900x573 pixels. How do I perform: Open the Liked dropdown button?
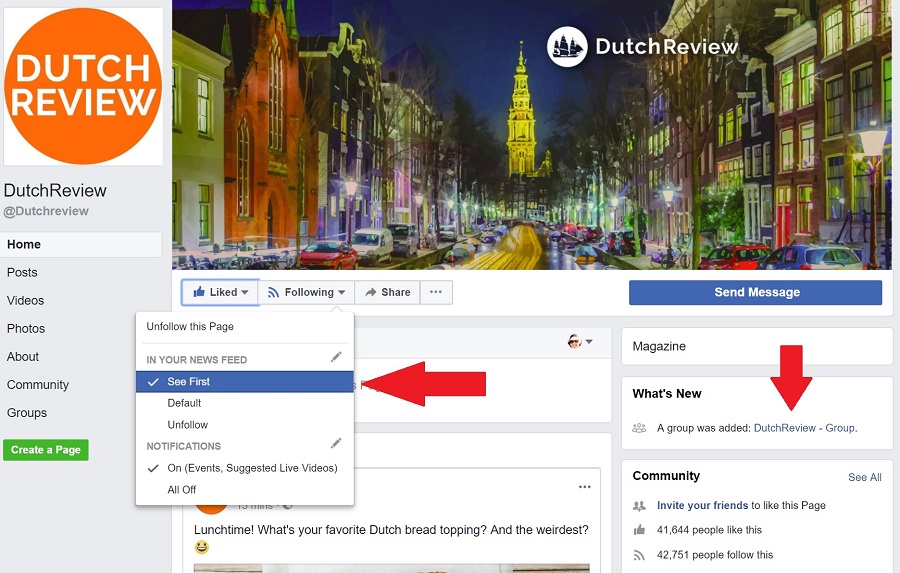point(220,292)
